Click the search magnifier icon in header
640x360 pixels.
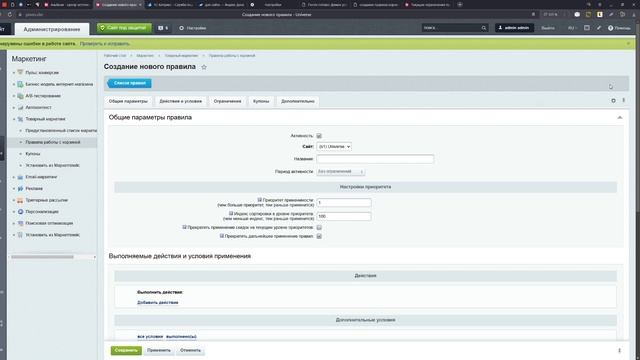pos(484,28)
